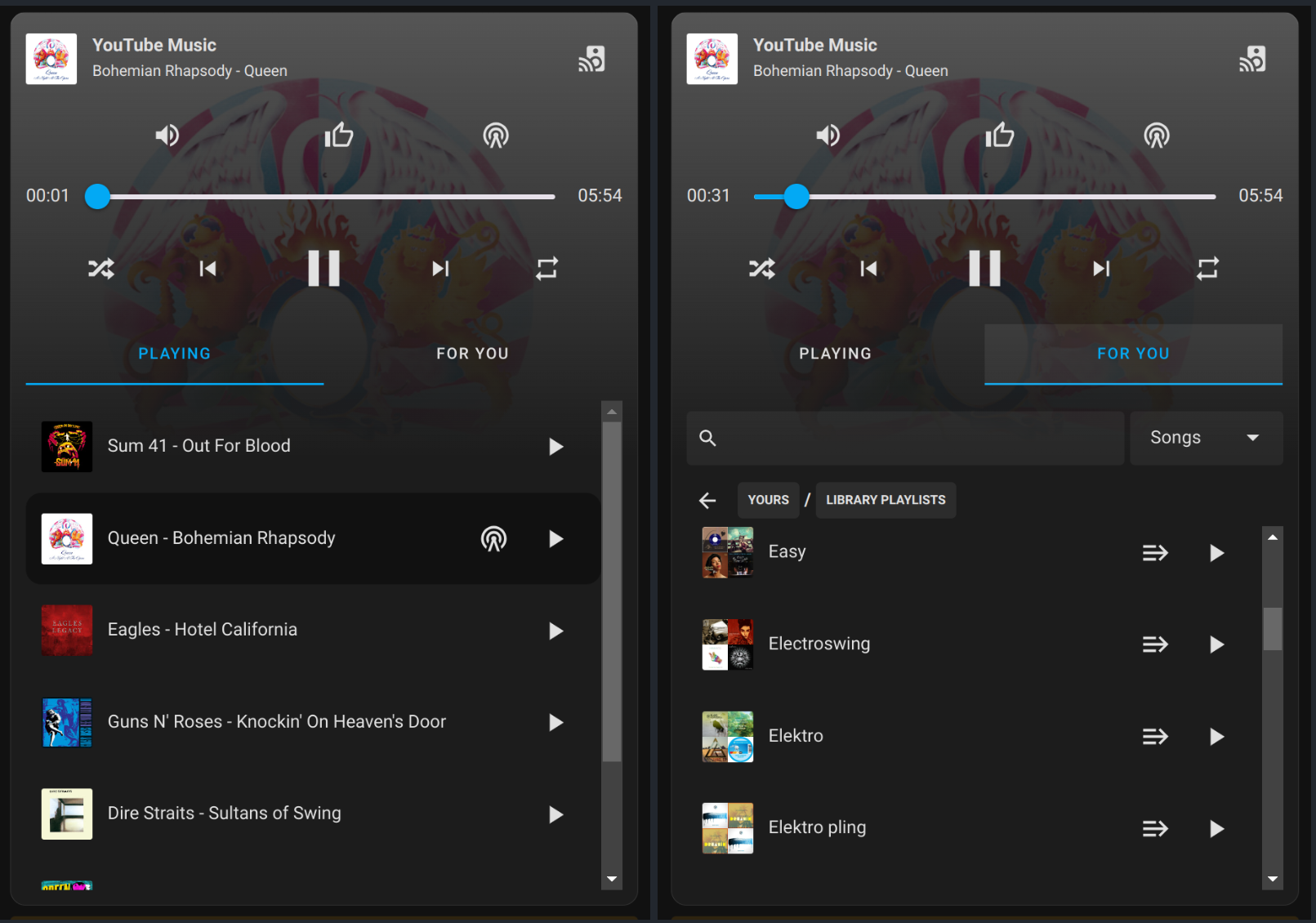Go back with the arrow icon
Screen dimensions: 1316x923
[707, 500]
